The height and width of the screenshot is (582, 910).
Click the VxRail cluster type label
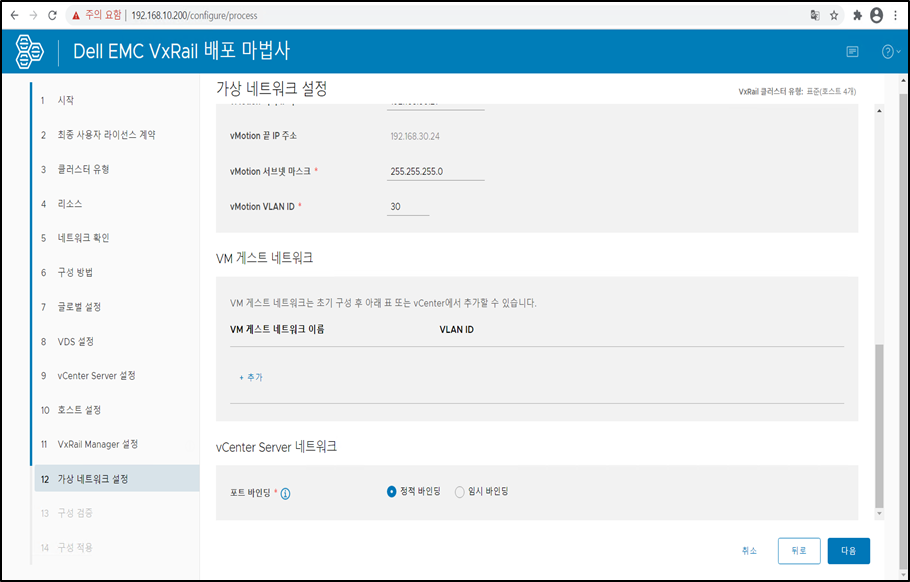(x=797, y=92)
